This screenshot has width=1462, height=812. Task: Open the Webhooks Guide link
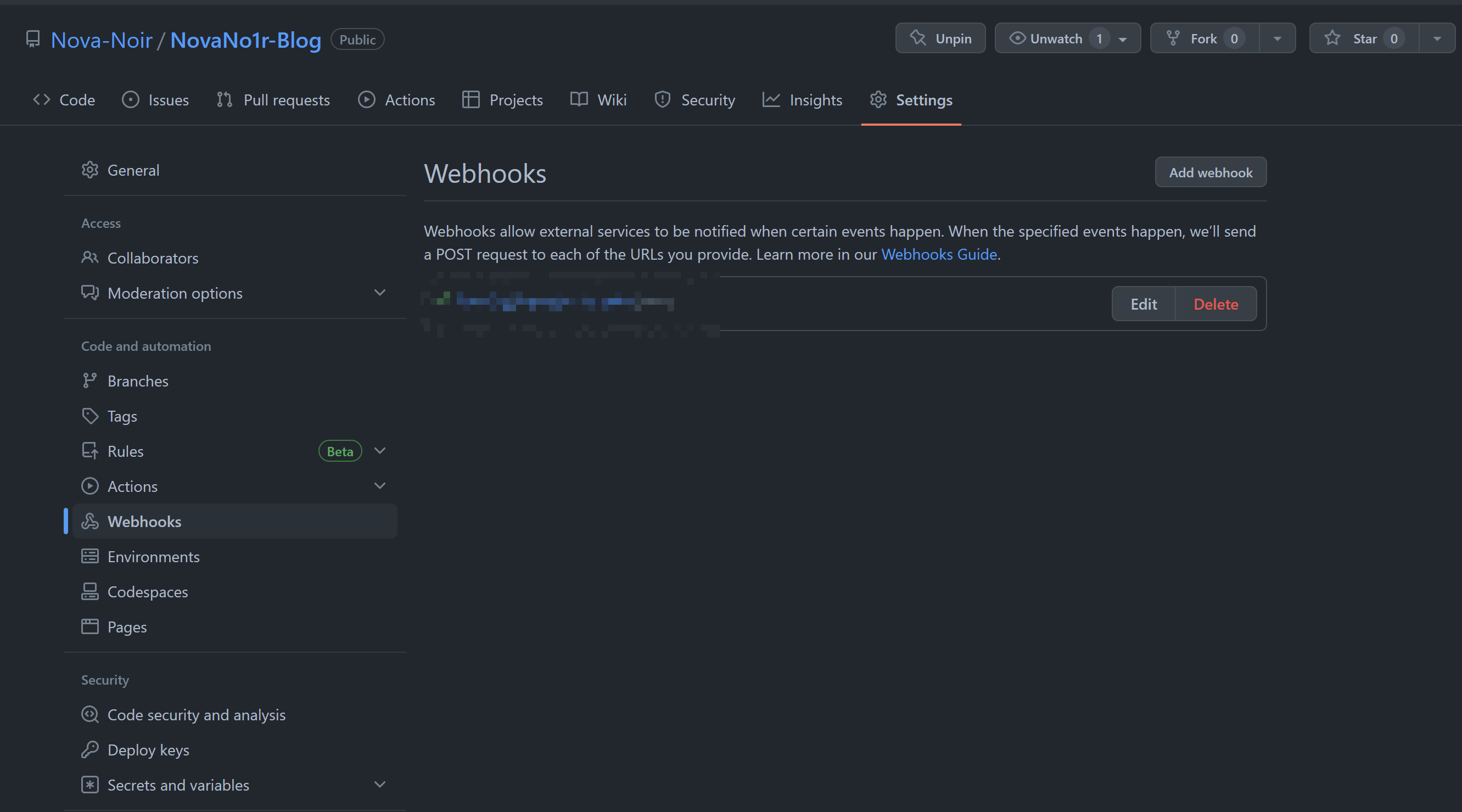tap(939, 254)
